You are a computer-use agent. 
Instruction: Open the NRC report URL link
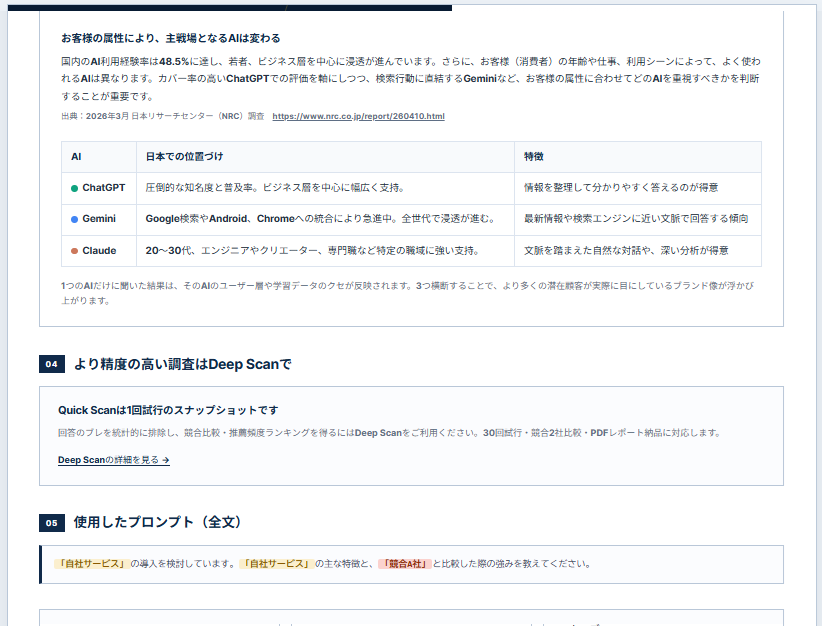[x=358, y=116]
